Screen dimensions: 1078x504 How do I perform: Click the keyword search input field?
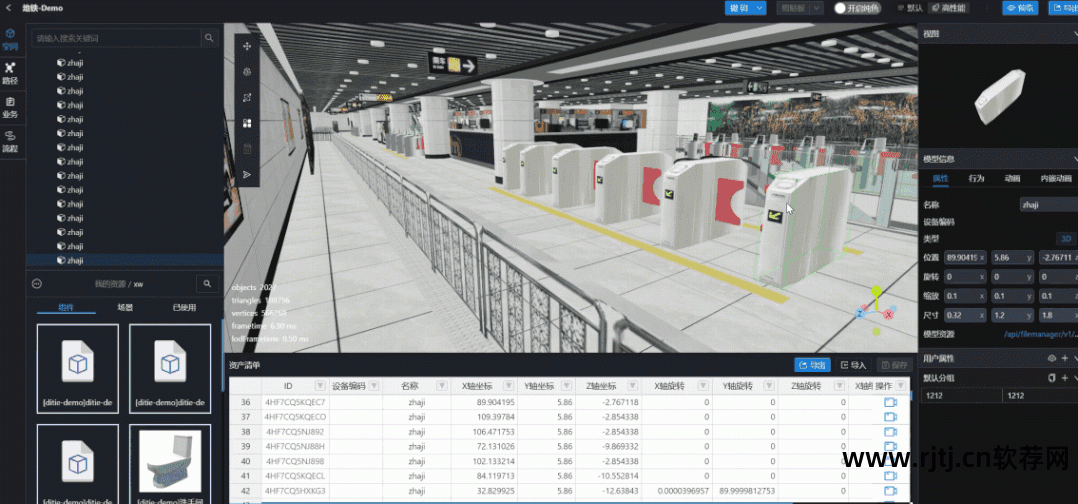pyautogui.click(x=115, y=38)
